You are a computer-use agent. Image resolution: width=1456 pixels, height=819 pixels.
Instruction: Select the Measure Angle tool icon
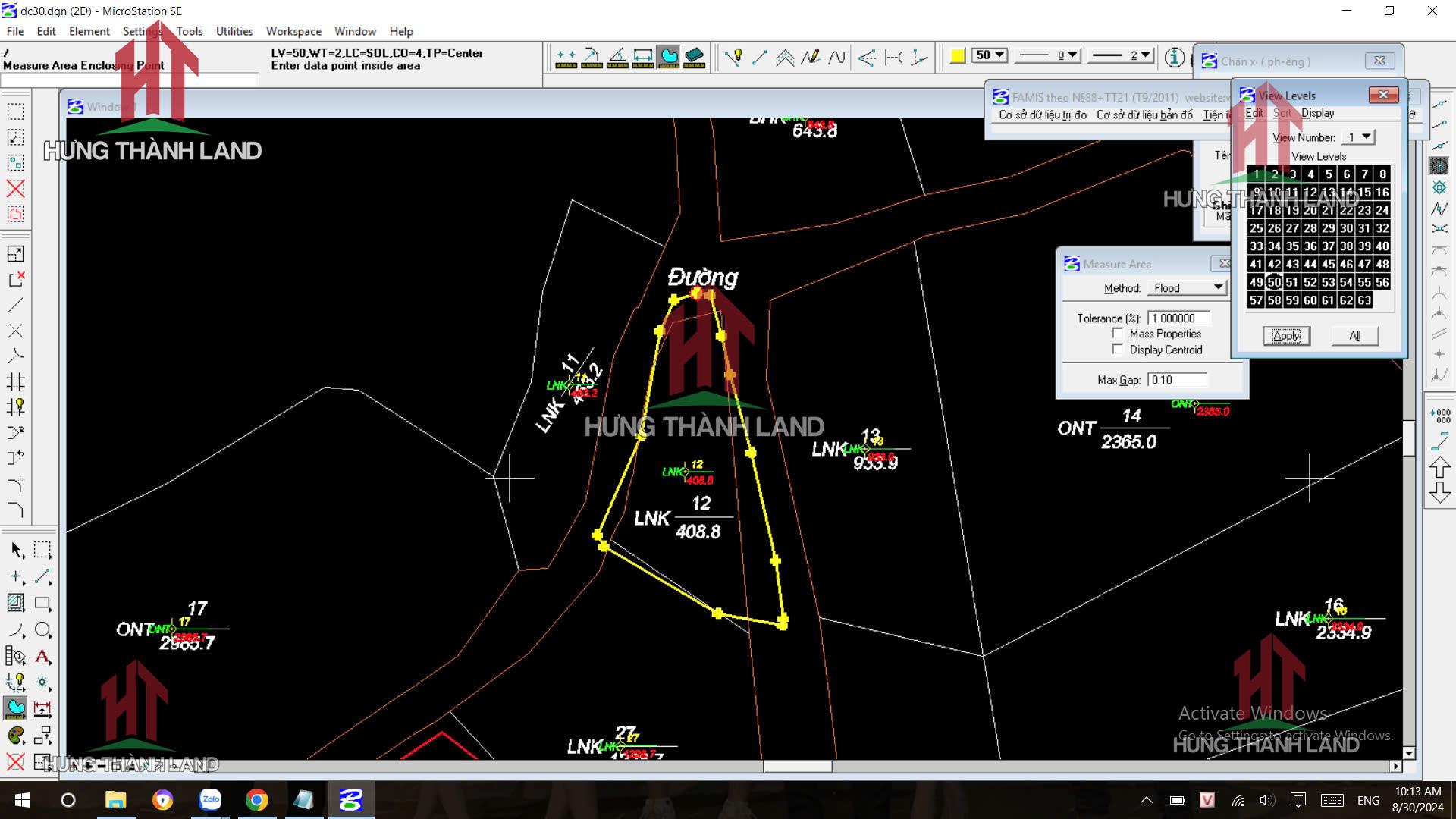pos(617,57)
